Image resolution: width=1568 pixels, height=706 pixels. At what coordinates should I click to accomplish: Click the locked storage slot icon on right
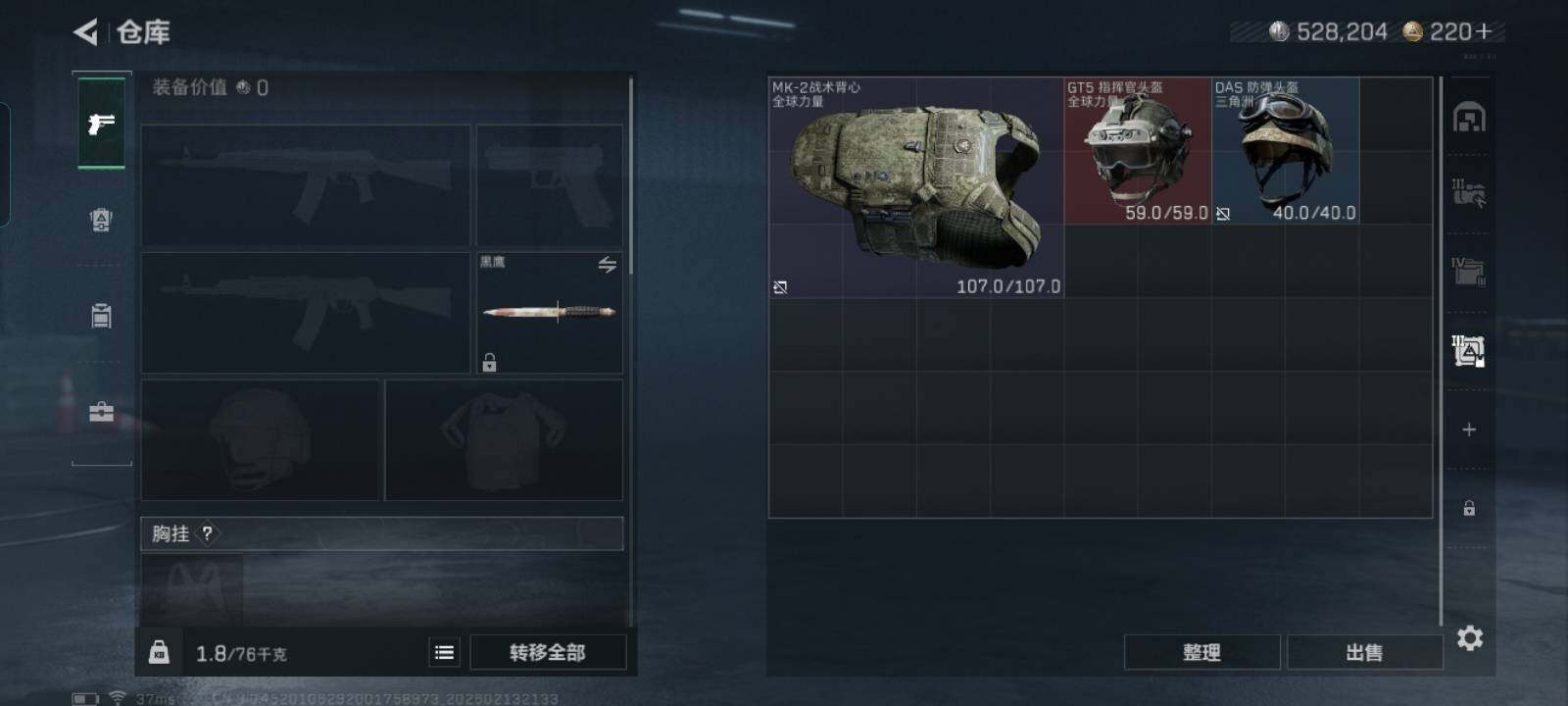1469,508
